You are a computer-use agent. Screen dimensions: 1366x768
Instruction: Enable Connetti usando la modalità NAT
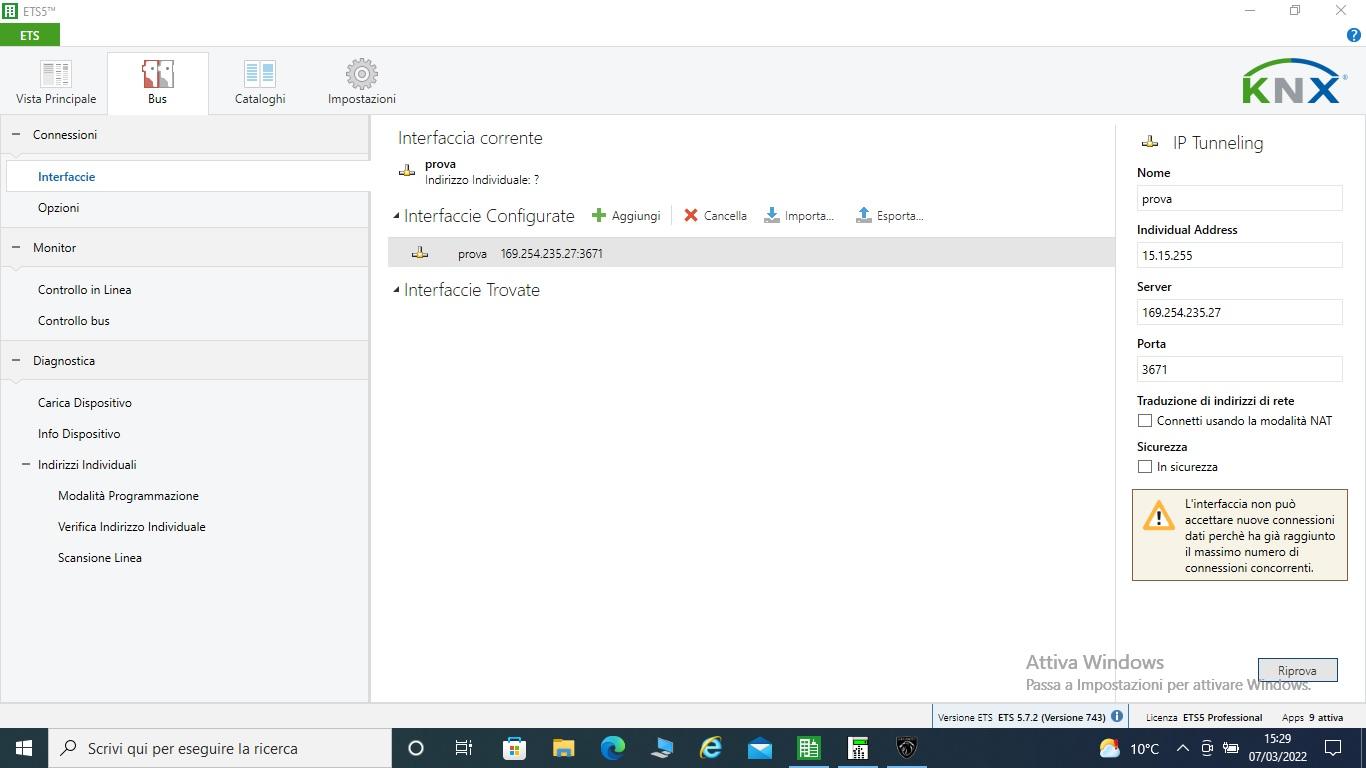click(x=1145, y=421)
